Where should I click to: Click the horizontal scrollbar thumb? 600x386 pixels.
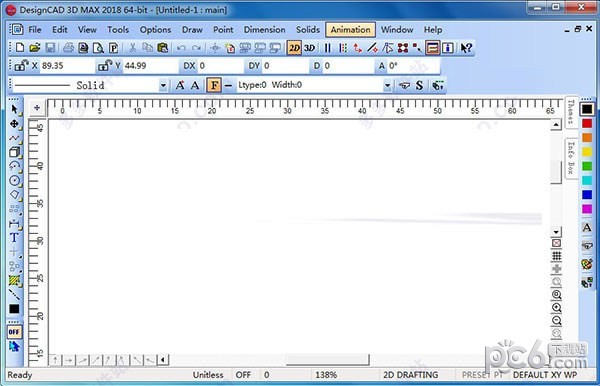click(x=328, y=360)
